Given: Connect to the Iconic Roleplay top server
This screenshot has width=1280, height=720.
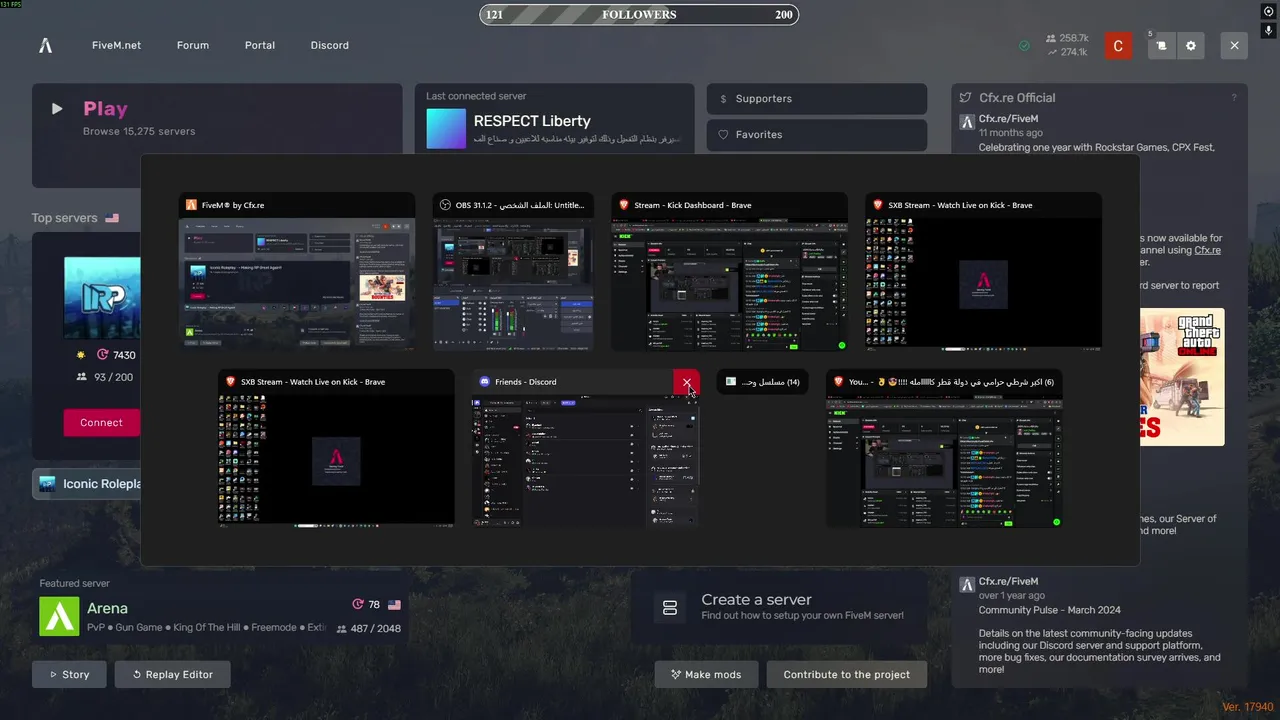Looking at the screenshot, I should pos(101,422).
